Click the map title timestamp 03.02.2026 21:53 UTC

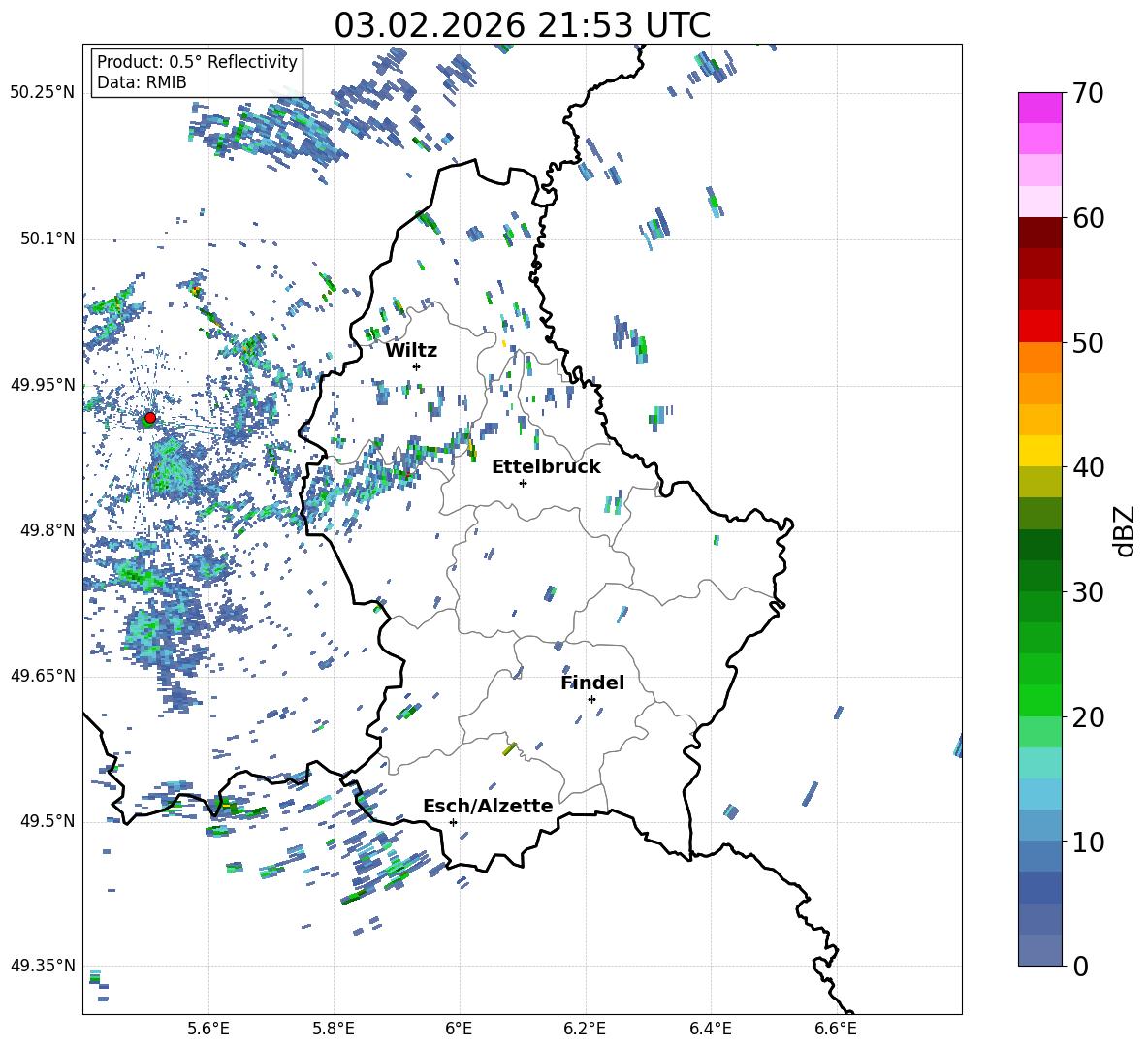522,25
